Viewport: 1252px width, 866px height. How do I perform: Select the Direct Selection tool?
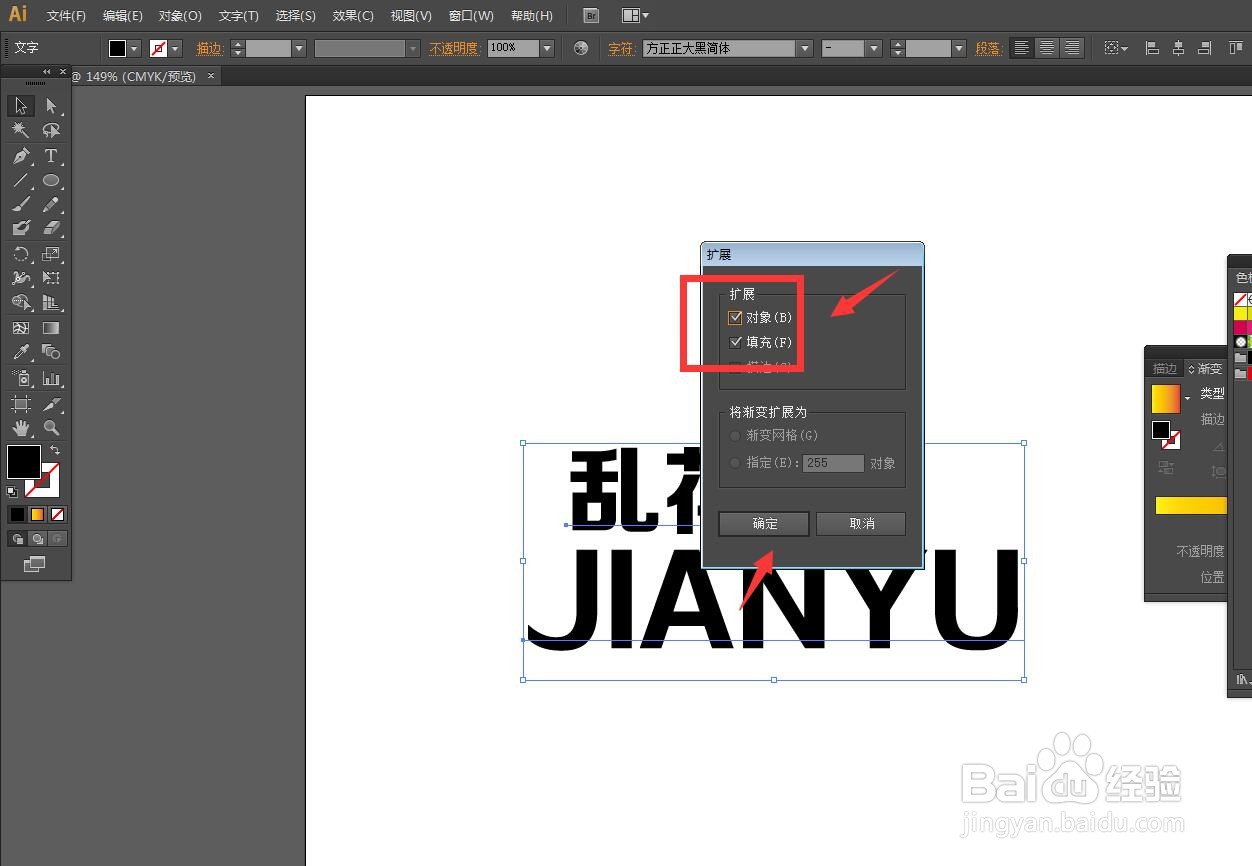tap(51, 105)
